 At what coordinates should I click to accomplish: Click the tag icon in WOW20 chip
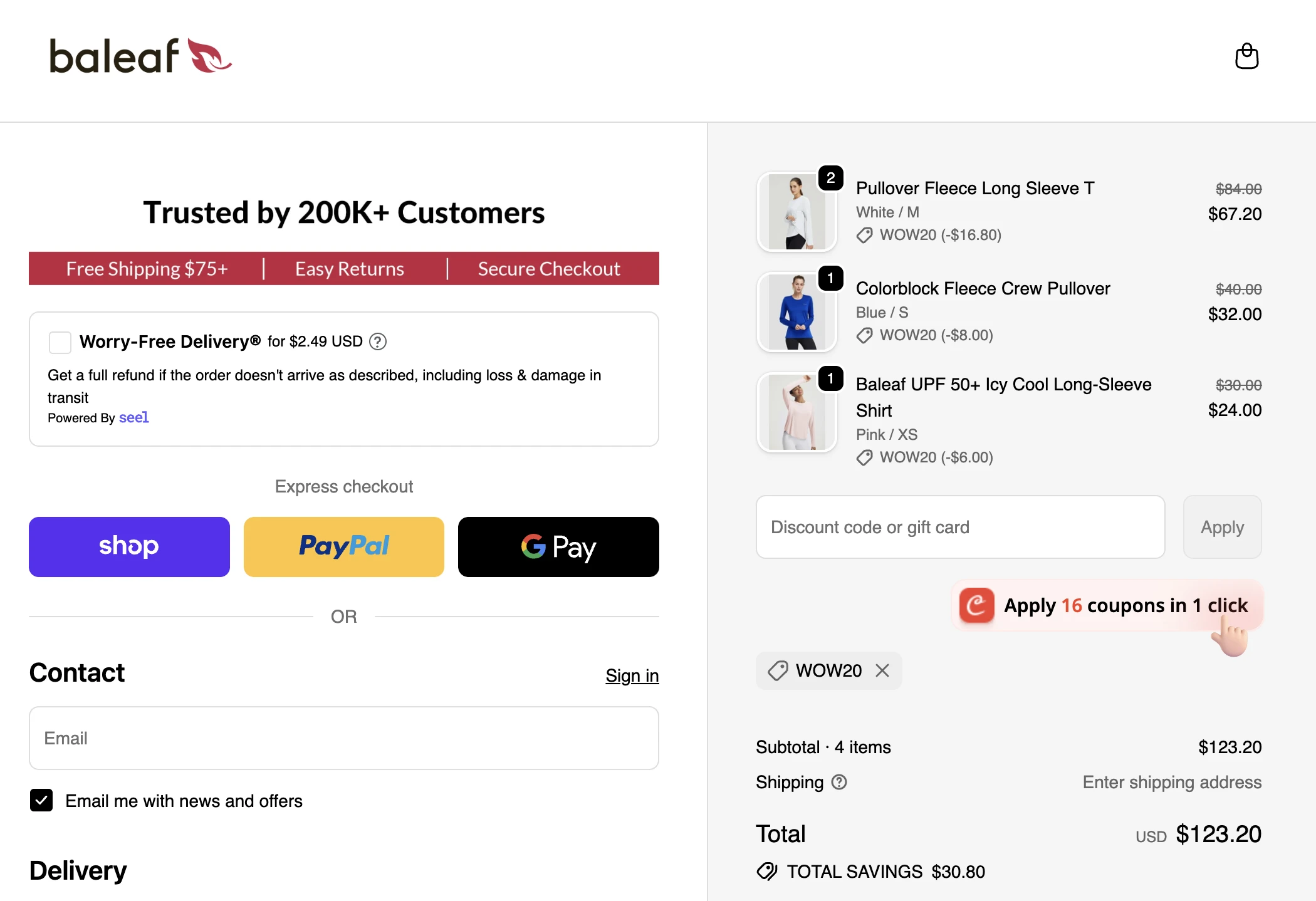778,670
